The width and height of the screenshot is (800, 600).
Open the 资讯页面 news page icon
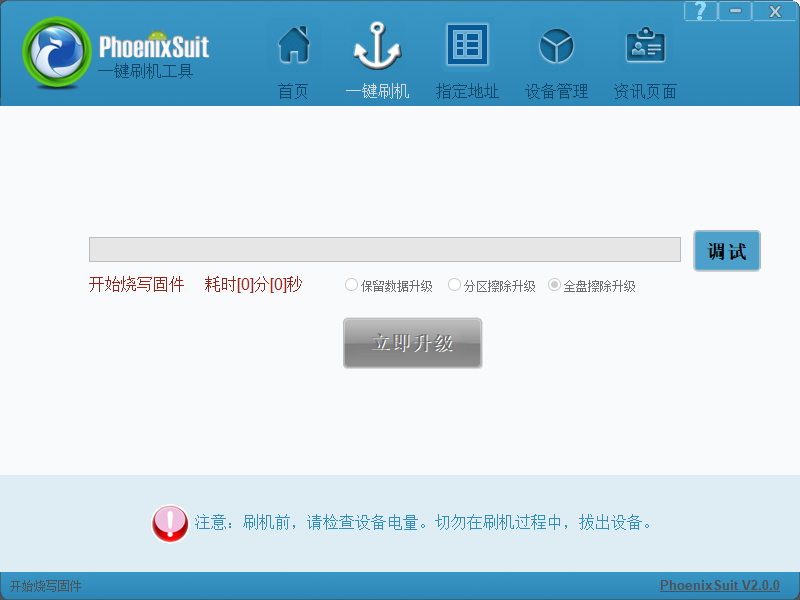[644, 45]
